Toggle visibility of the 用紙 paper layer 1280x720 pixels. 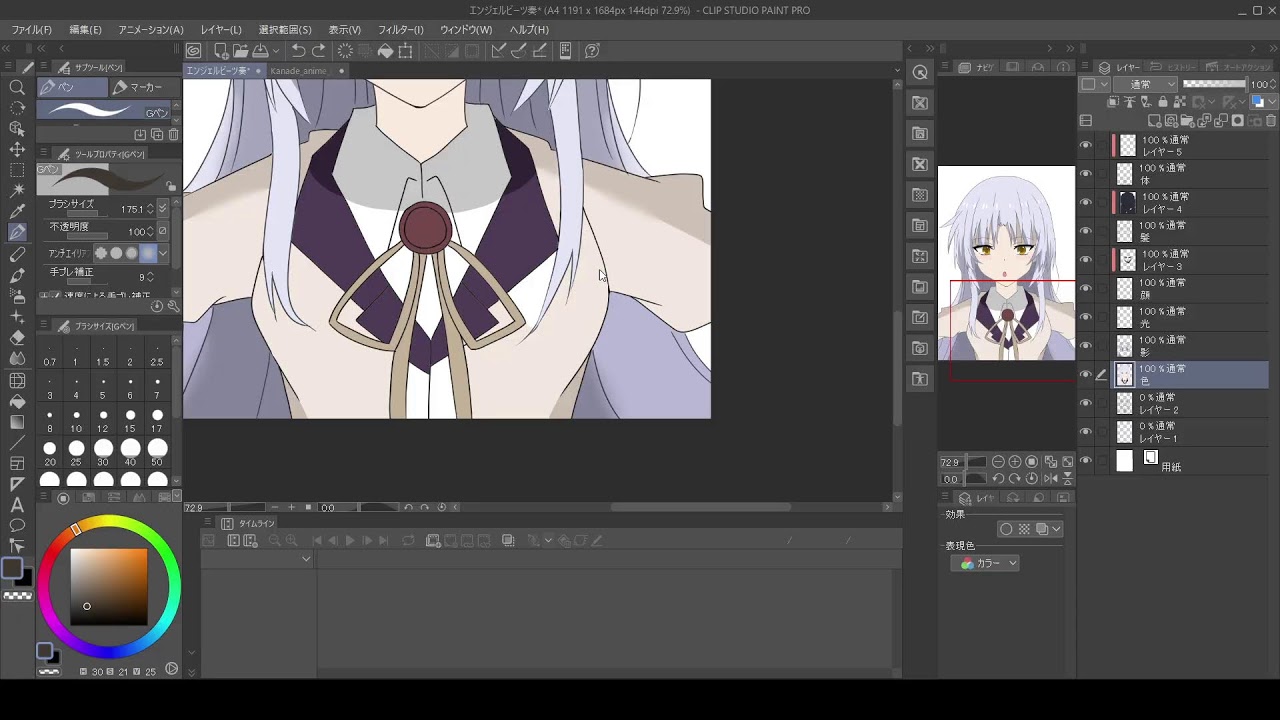(x=1086, y=461)
